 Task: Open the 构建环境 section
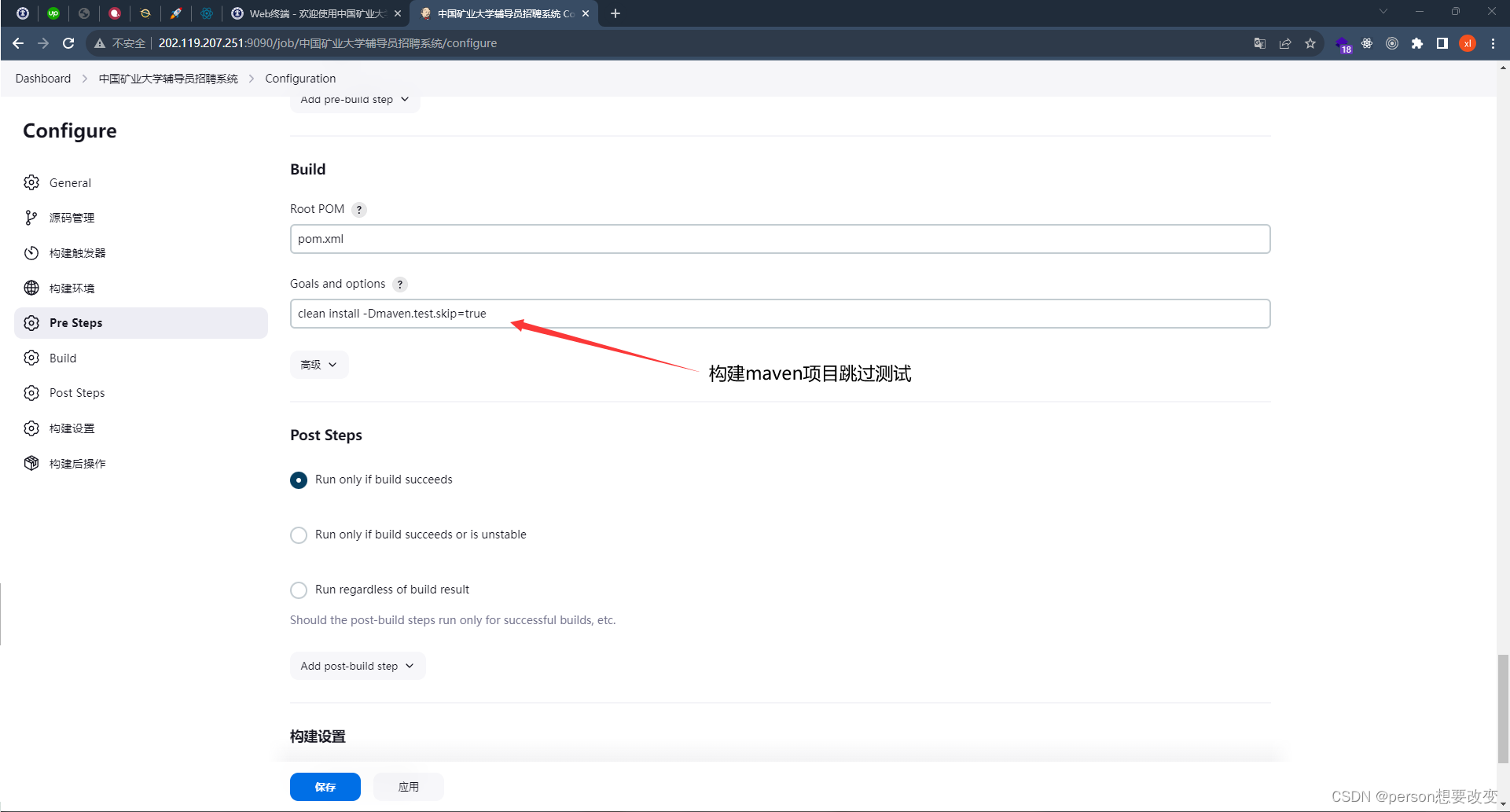coord(141,288)
